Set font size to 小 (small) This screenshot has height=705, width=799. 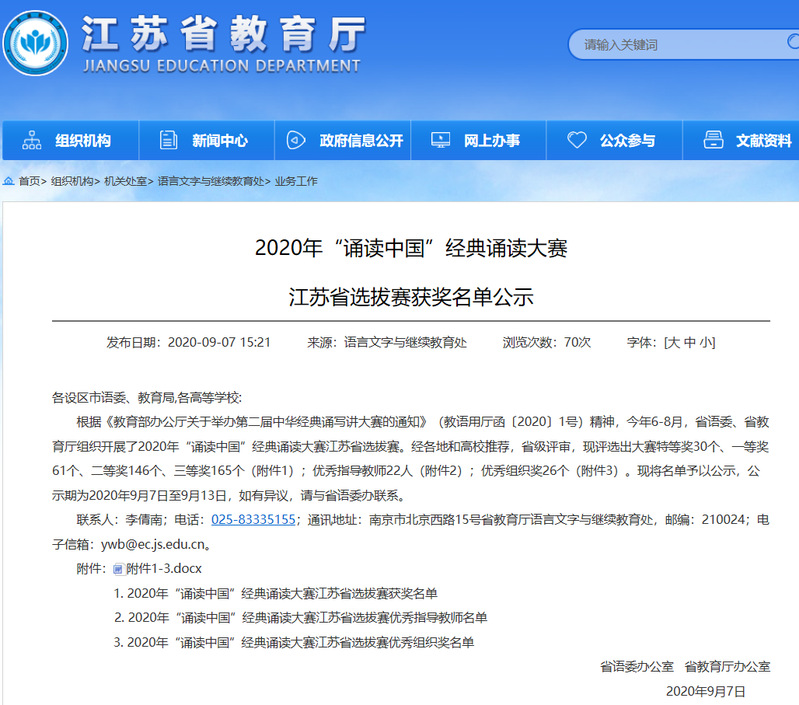[x=706, y=342]
